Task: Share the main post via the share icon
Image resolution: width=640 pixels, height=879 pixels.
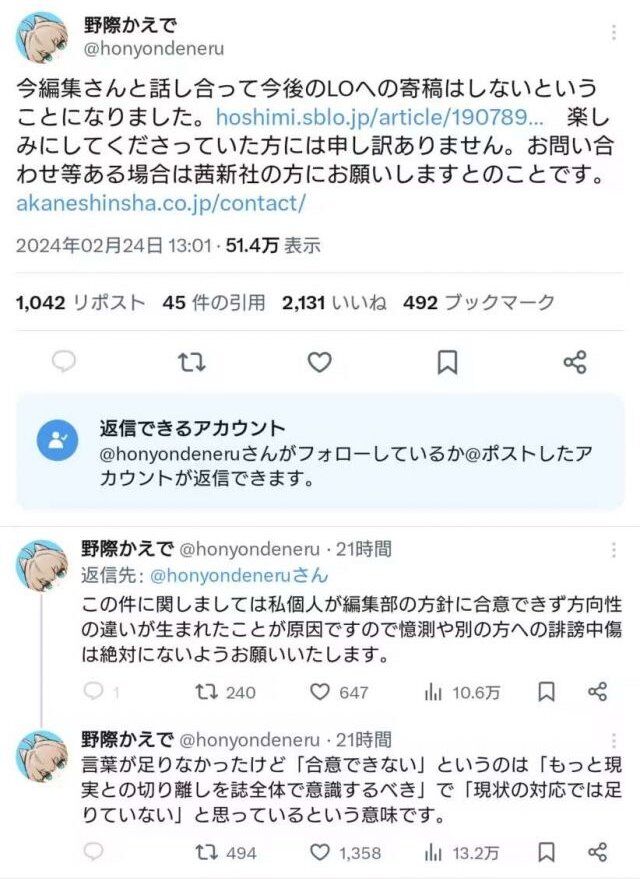Action: click(x=575, y=362)
